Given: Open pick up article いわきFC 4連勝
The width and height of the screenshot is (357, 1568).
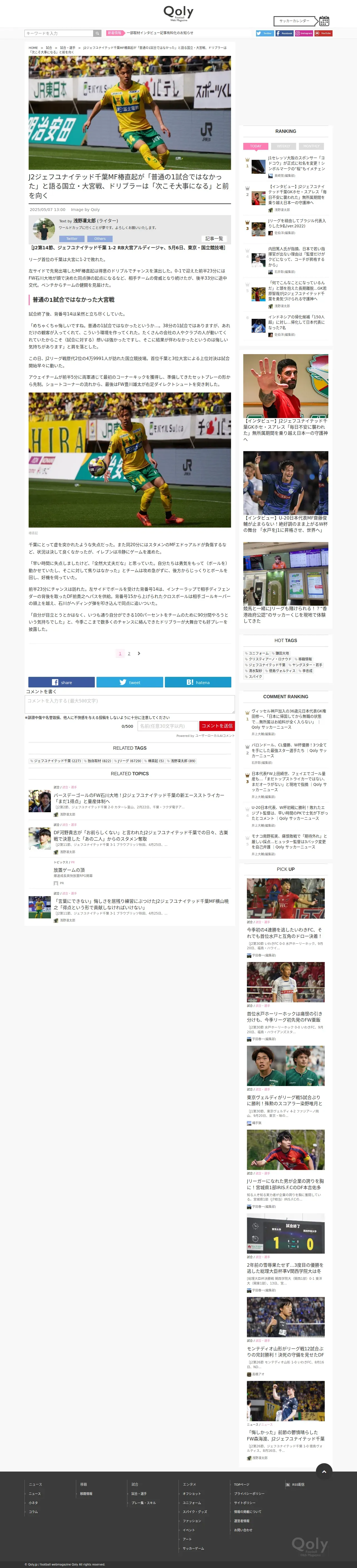Looking at the screenshot, I should coord(285,933).
